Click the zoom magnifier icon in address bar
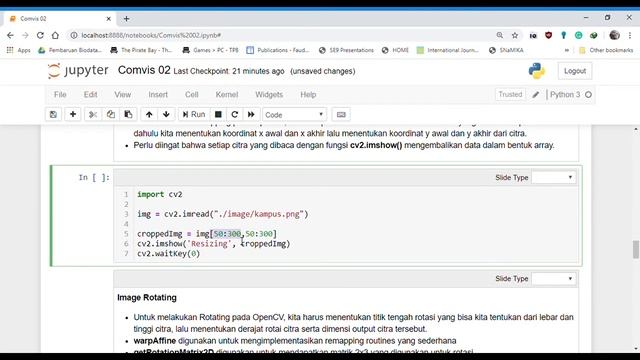This screenshot has height=360, width=640. [500, 36]
